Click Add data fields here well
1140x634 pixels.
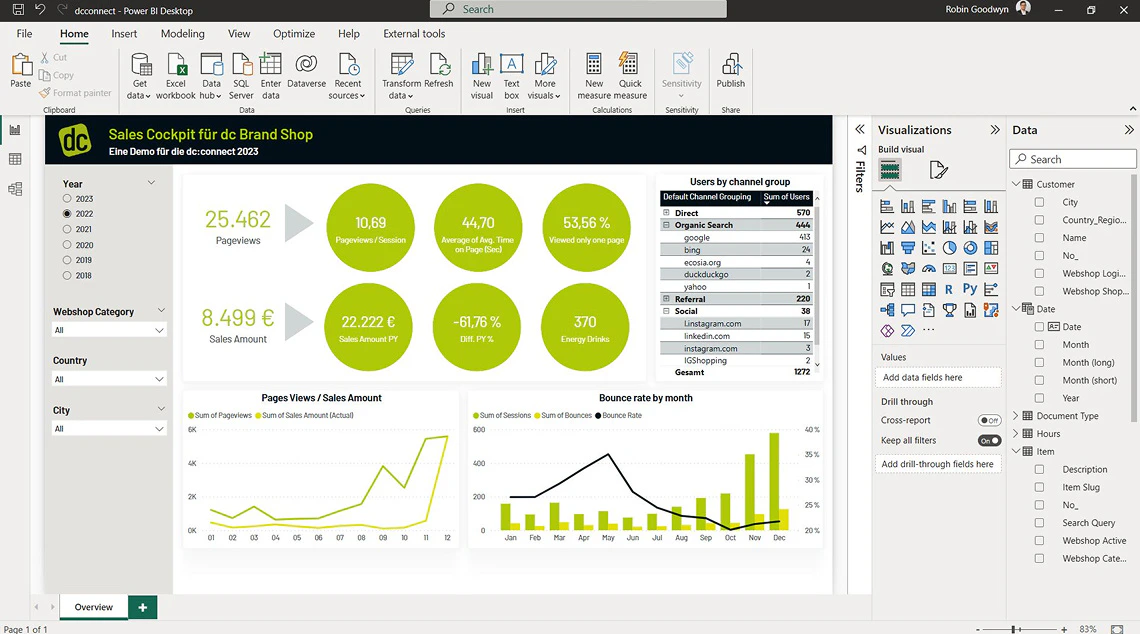click(x=938, y=377)
